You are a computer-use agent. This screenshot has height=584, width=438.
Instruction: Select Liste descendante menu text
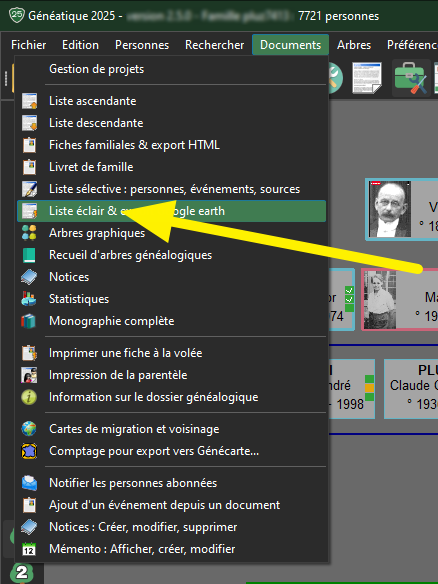point(96,123)
